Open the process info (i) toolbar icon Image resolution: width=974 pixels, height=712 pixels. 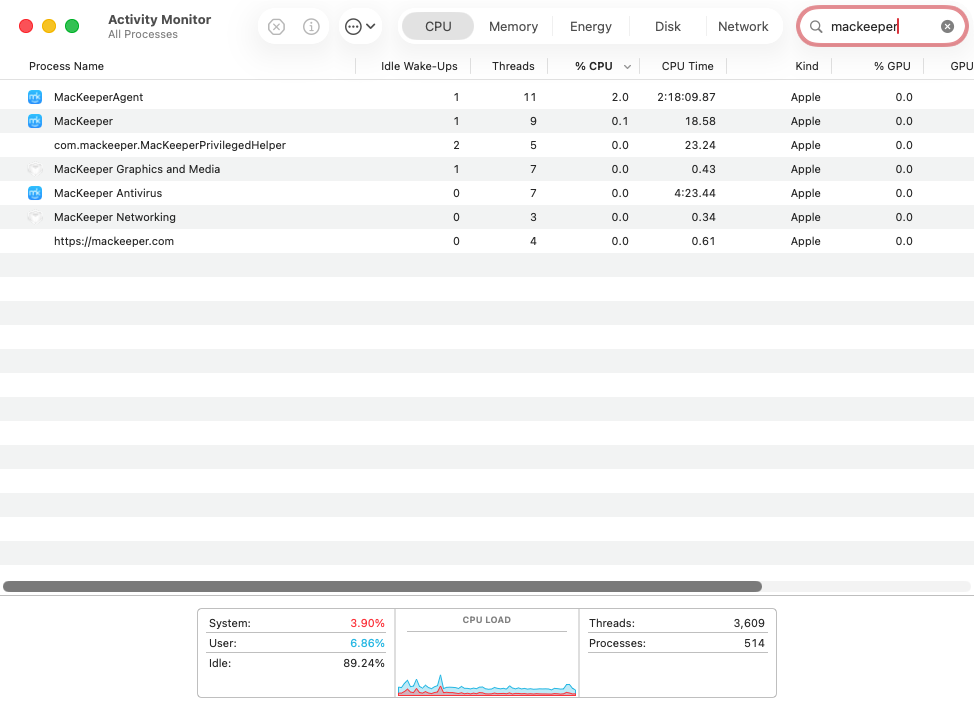(x=311, y=27)
